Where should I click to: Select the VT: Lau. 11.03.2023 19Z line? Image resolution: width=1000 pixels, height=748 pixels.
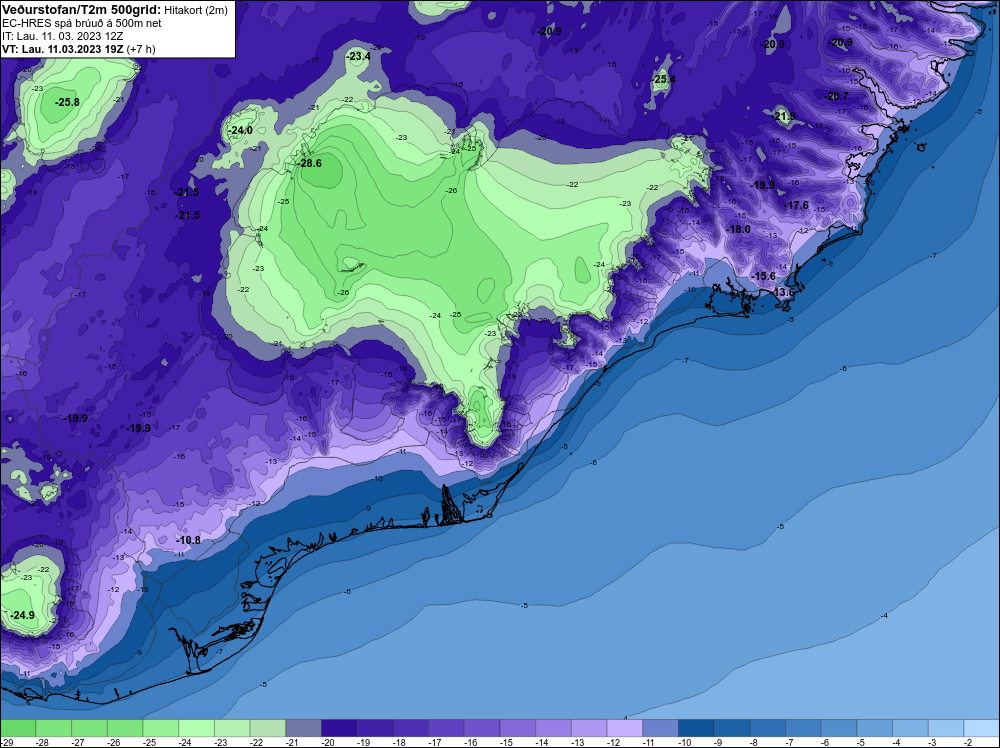[x=78, y=49]
